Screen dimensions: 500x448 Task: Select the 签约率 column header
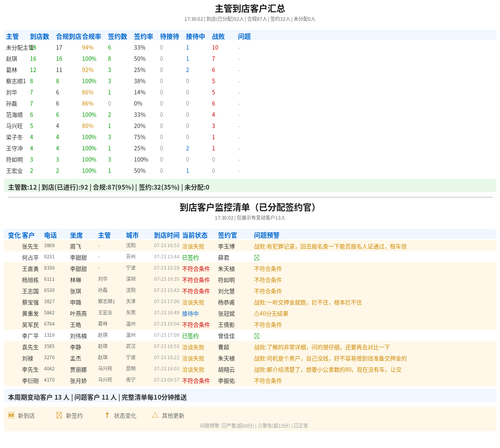[143, 36]
